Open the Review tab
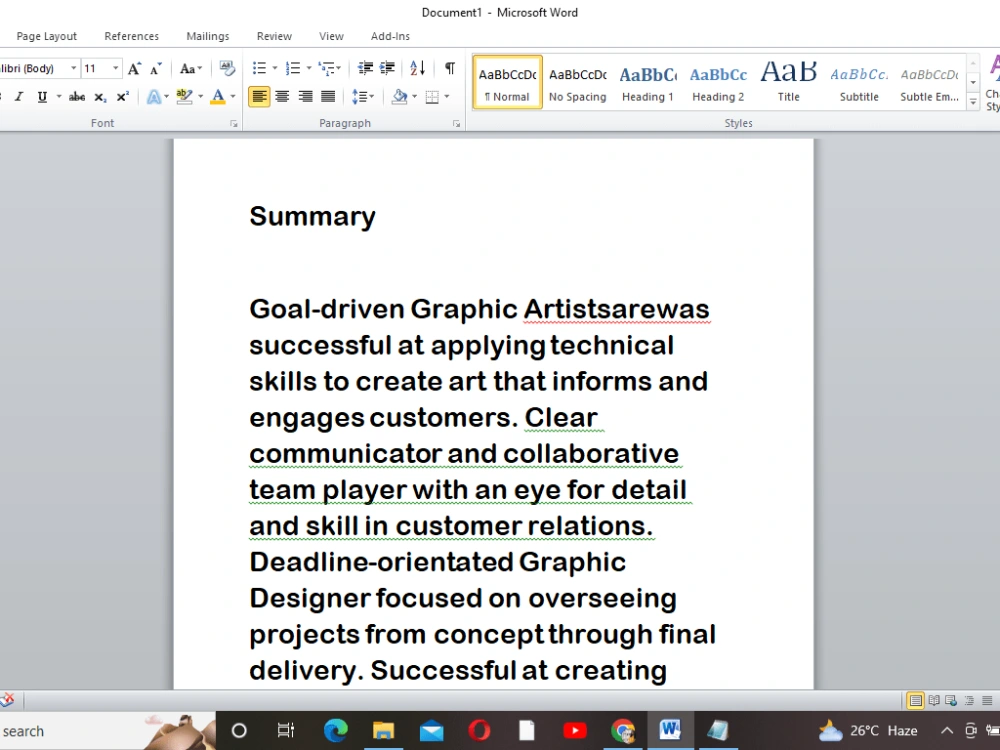Screen dimensions: 1000x750 pos(274,36)
